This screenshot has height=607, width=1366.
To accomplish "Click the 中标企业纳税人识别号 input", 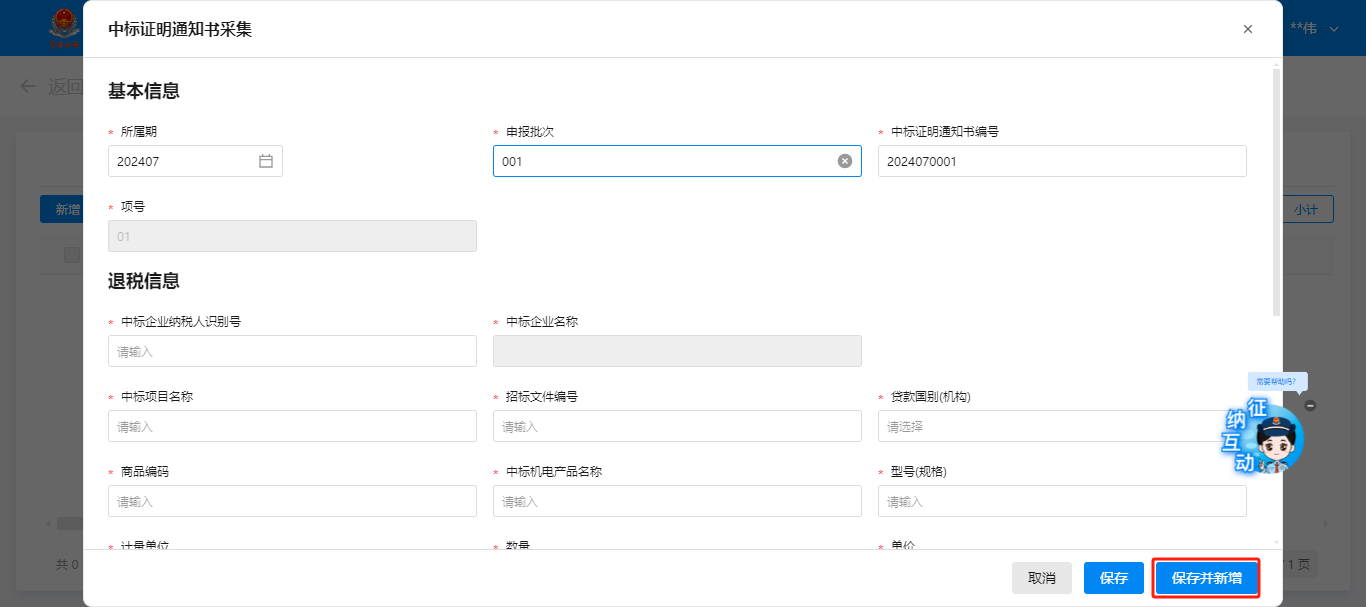I will pos(292,351).
